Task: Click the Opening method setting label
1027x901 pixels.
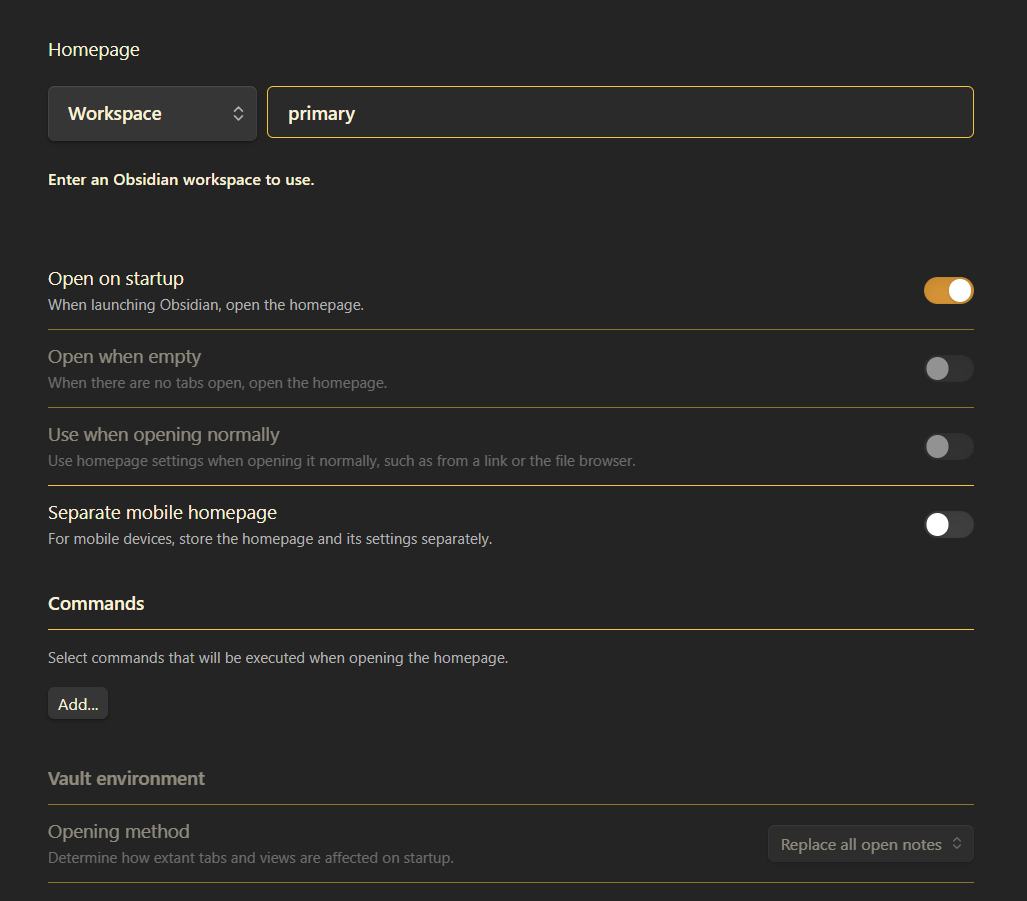Action: 119,832
